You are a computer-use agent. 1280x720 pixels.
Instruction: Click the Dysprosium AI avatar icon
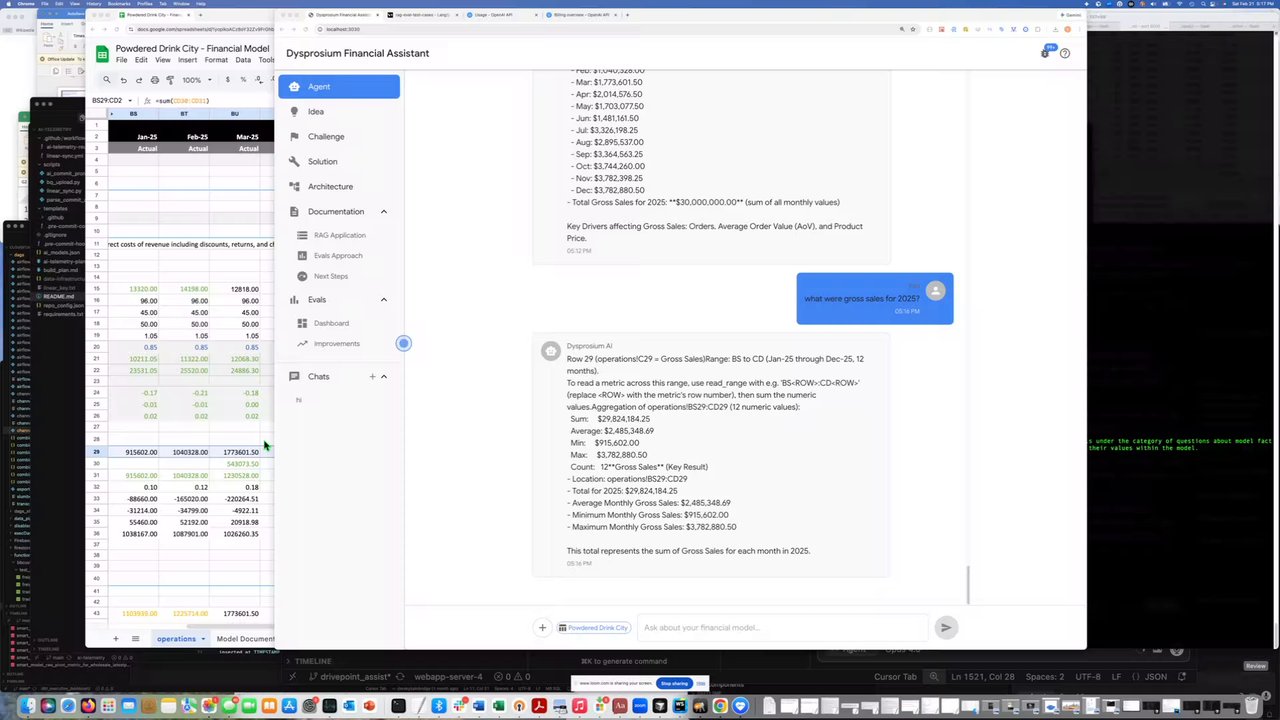pyautogui.click(x=550, y=351)
